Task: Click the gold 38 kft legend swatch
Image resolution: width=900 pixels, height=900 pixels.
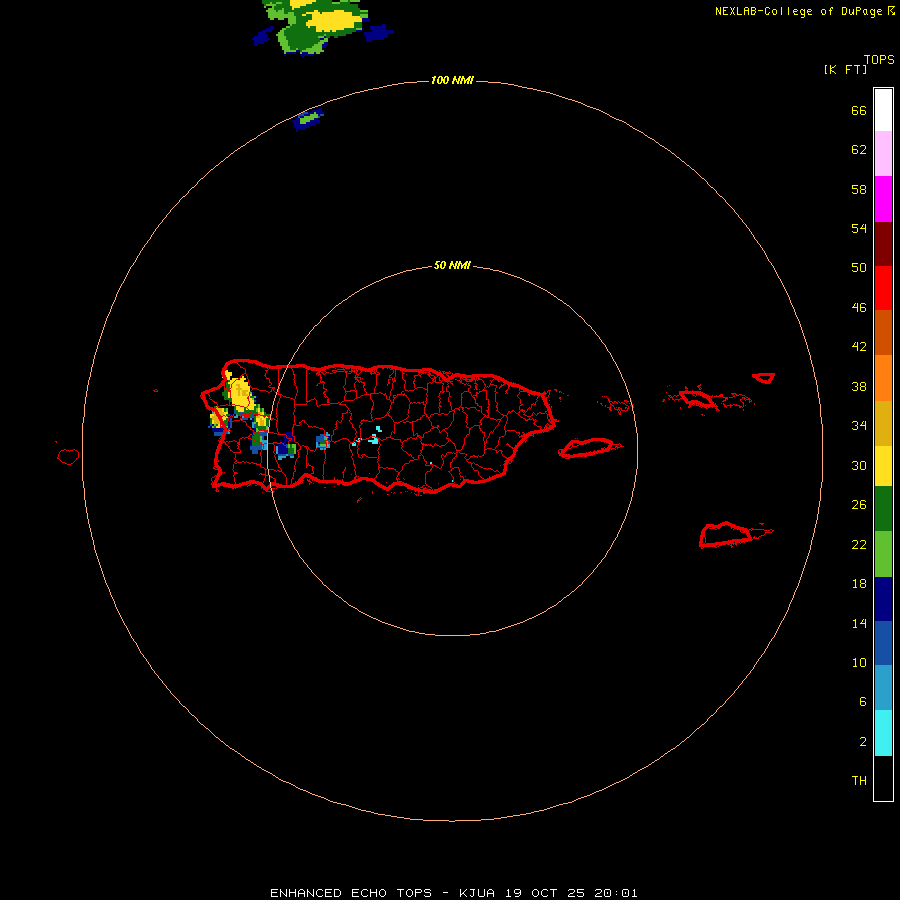Action: click(883, 423)
